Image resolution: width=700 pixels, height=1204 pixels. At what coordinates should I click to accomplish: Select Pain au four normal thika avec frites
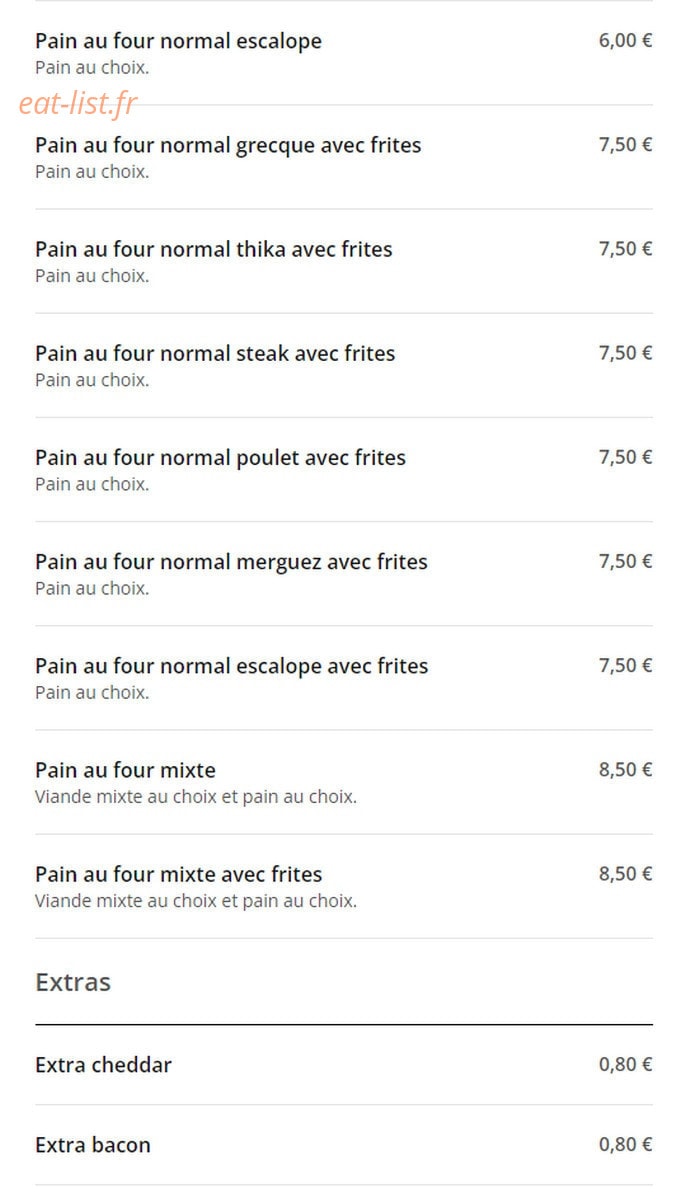344,261
